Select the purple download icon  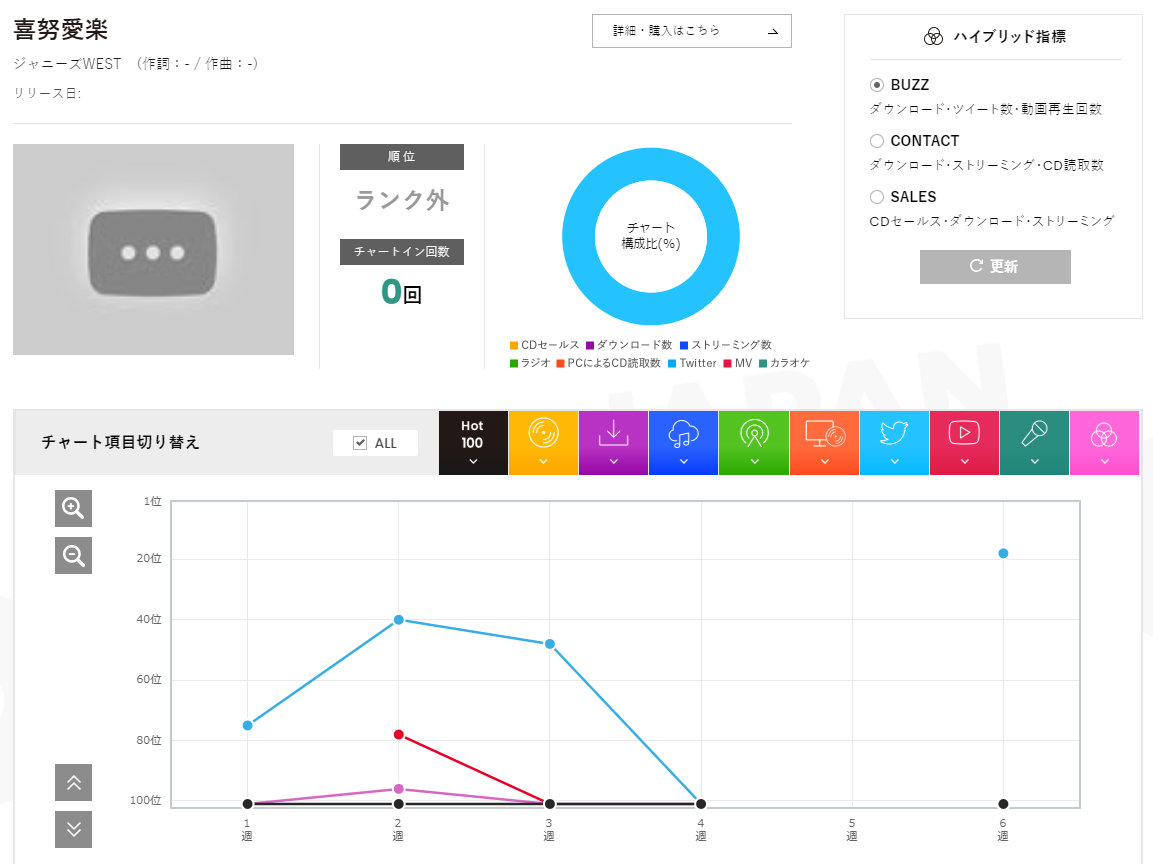(x=613, y=433)
